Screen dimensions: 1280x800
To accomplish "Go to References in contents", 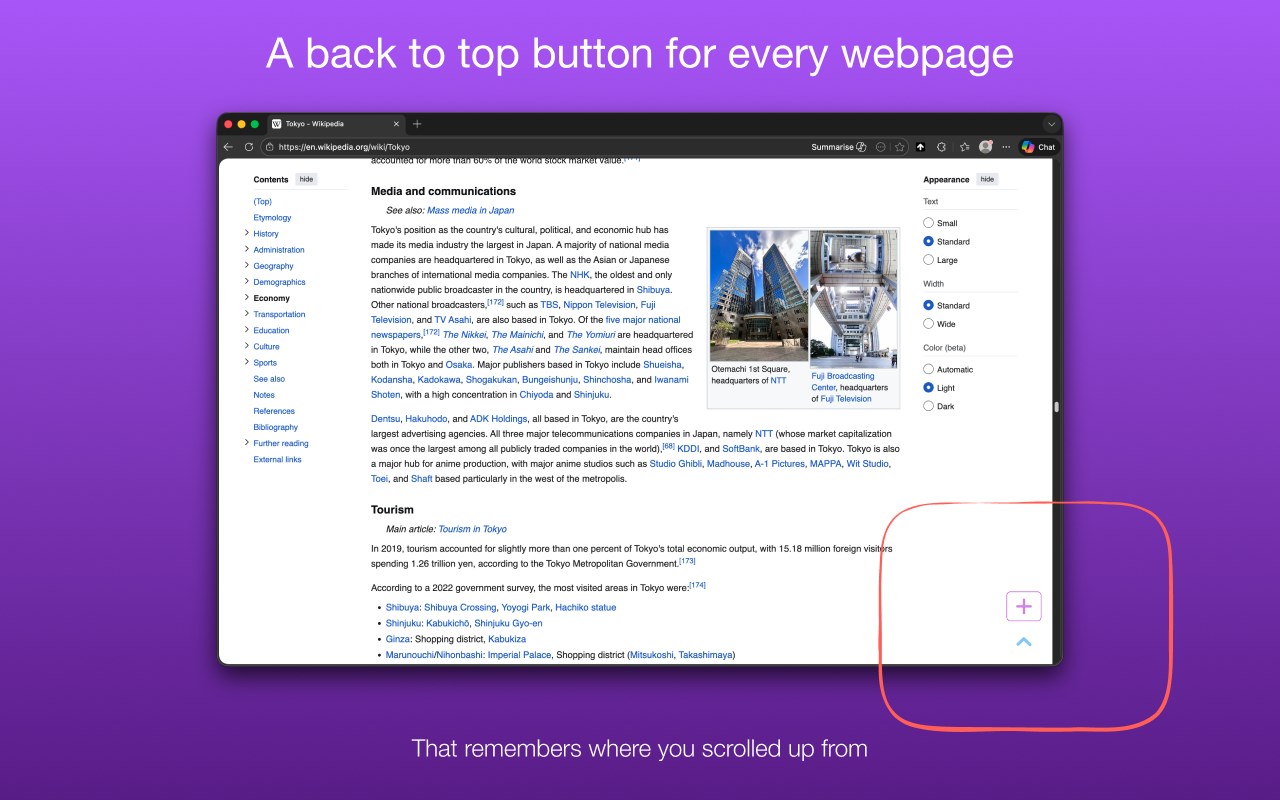I will (274, 411).
